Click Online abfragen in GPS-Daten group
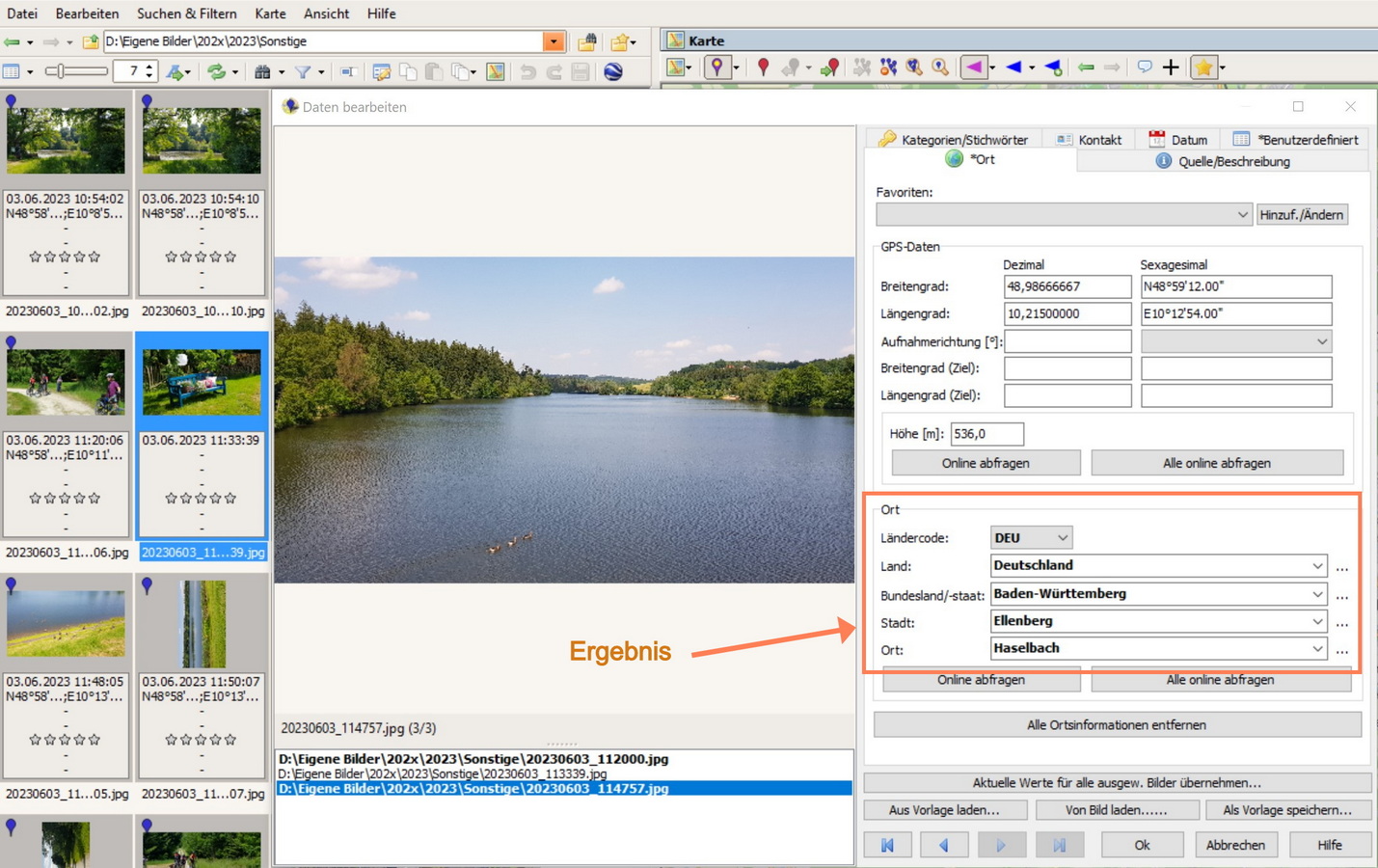This screenshot has height=868, width=1378. (x=986, y=463)
